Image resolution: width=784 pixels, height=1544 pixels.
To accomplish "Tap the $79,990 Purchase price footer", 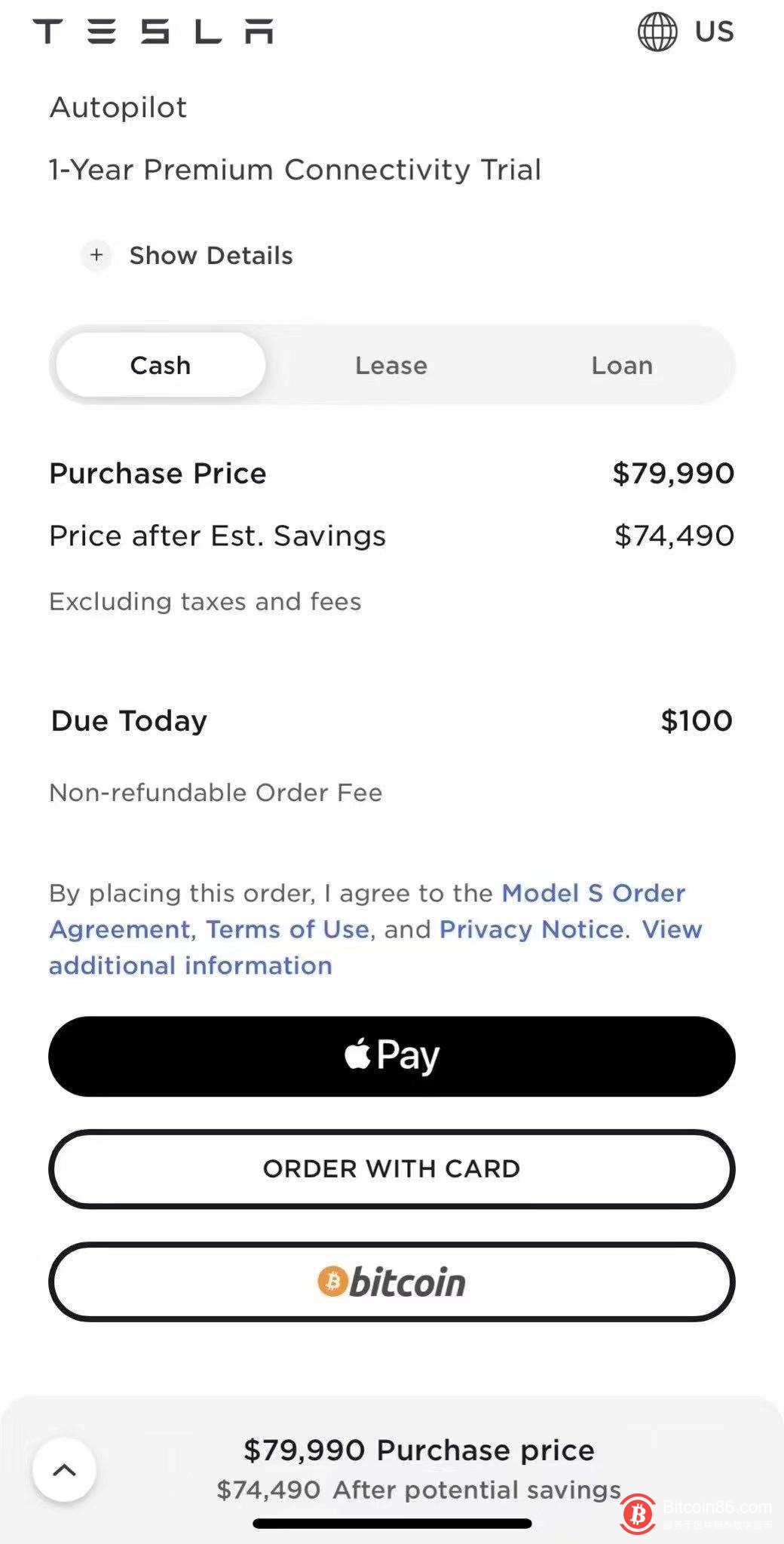I will (419, 1450).
